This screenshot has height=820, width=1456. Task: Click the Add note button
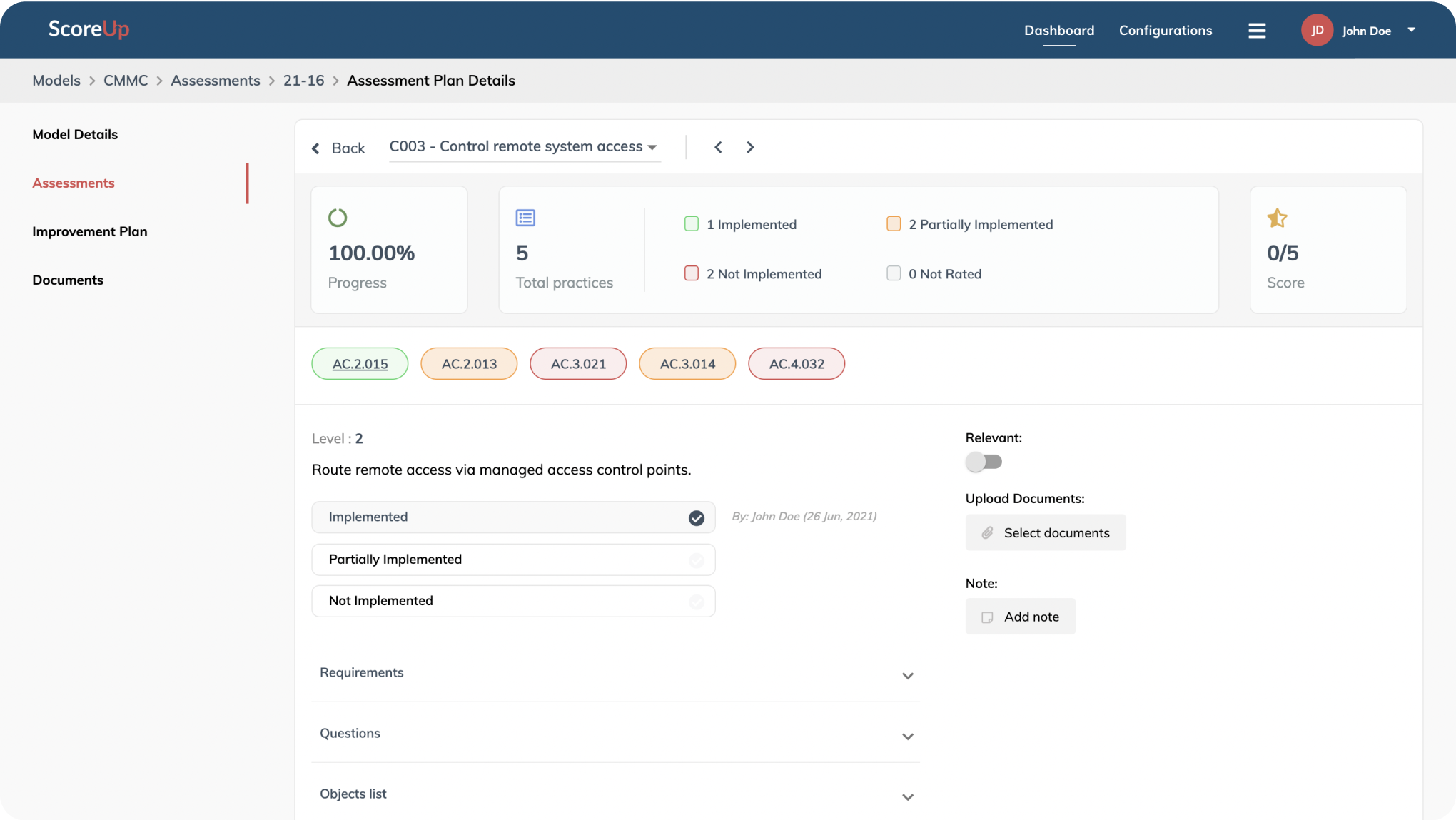click(x=1020, y=617)
